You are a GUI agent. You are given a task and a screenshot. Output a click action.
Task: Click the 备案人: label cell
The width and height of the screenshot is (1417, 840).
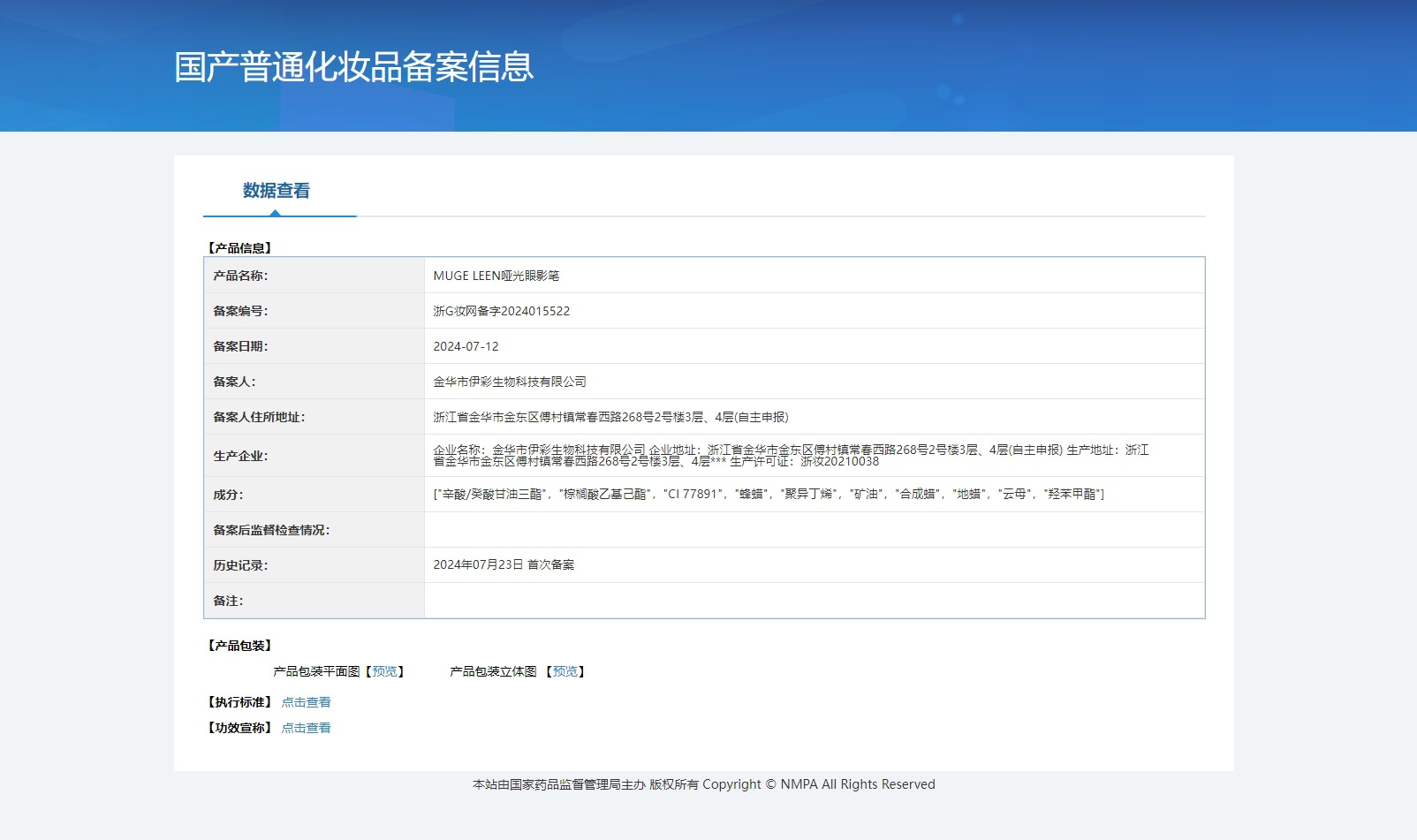(x=314, y=382)
